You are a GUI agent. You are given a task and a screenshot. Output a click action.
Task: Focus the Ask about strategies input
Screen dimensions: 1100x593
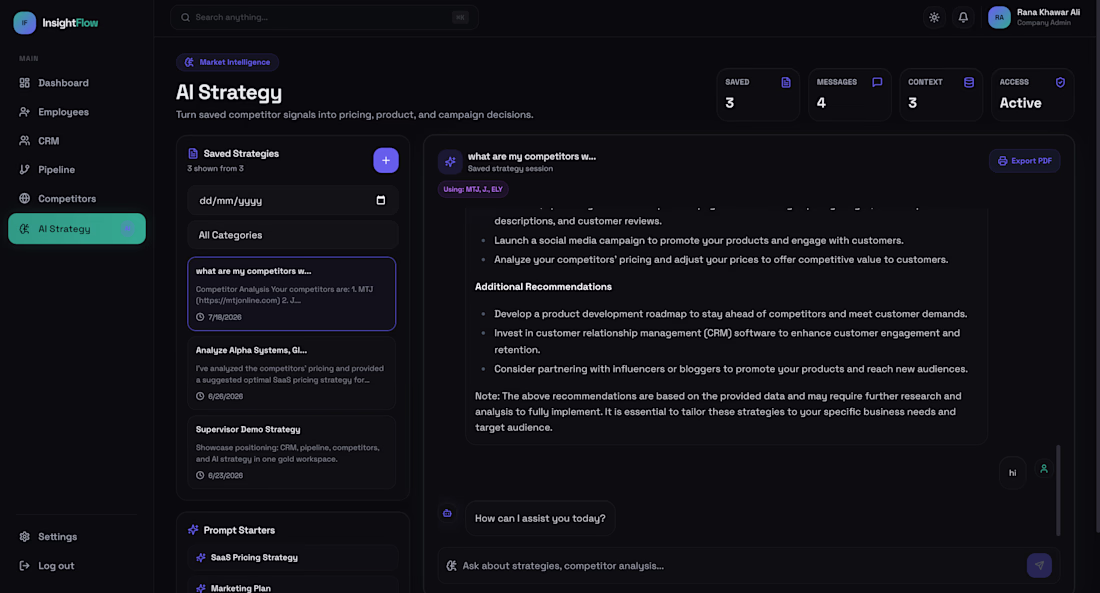(740, 566)
